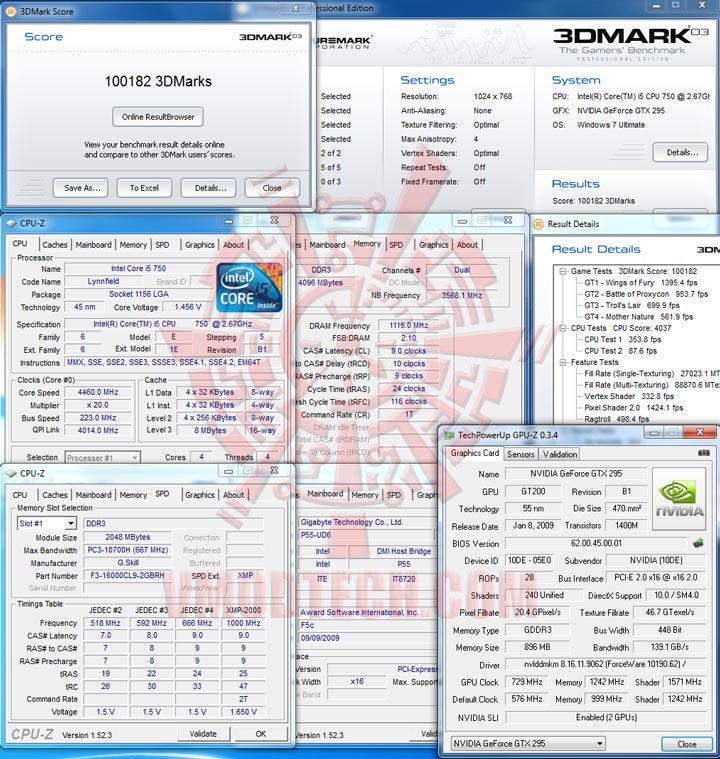Switch to Sensors tab in GPU-Z

click(x=521, y=454)
